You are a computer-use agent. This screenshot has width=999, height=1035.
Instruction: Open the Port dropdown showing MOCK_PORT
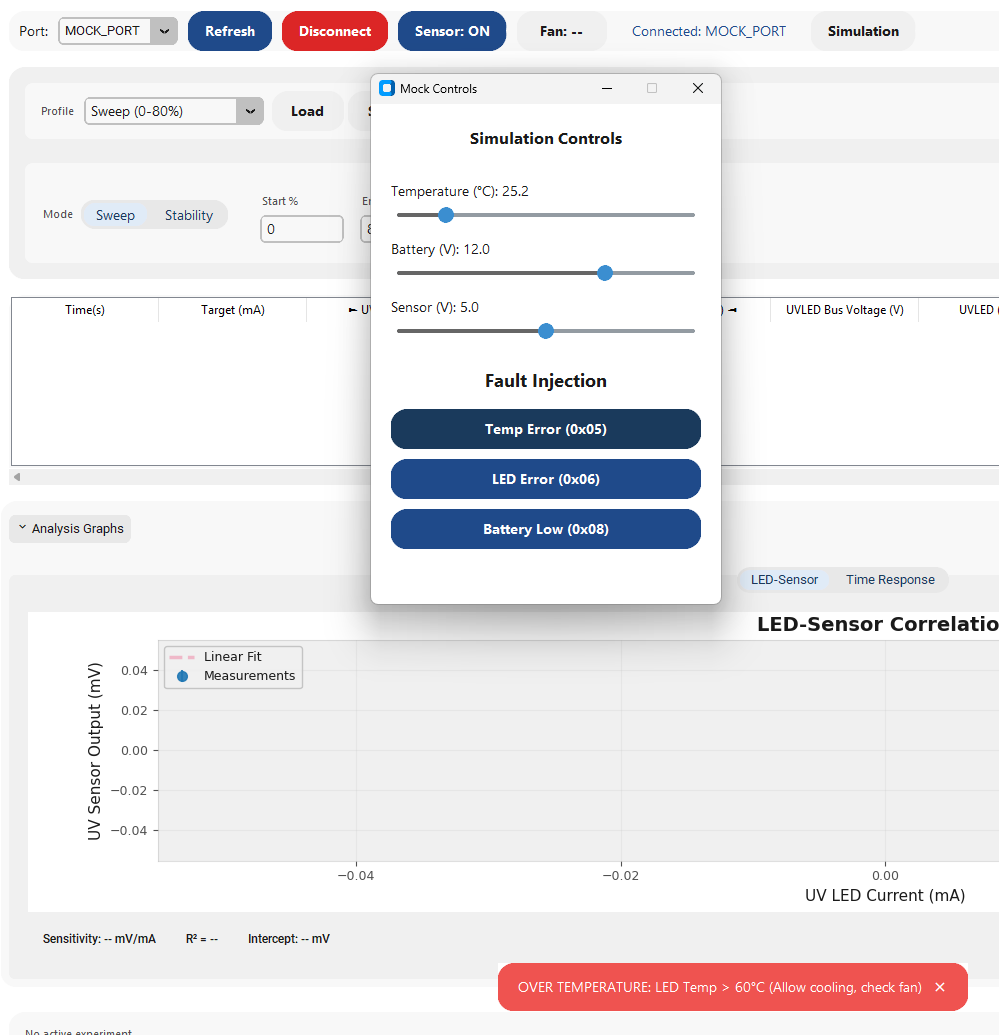click(118, 31)
